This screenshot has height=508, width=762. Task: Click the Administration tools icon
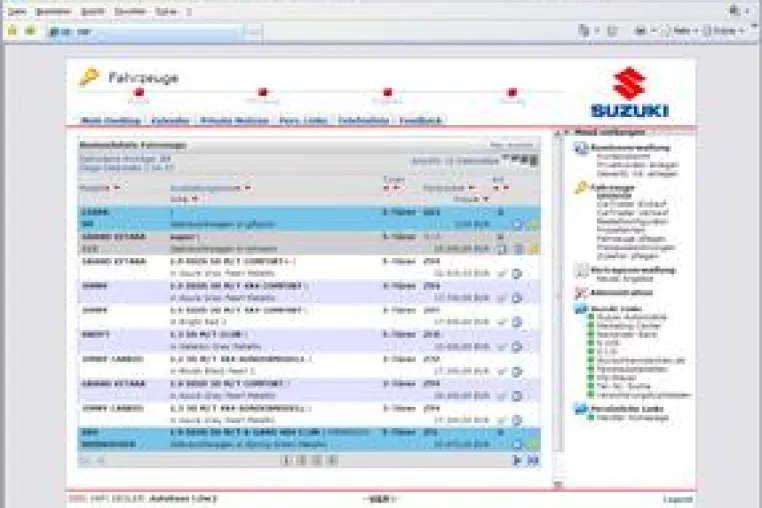[581, 293]
